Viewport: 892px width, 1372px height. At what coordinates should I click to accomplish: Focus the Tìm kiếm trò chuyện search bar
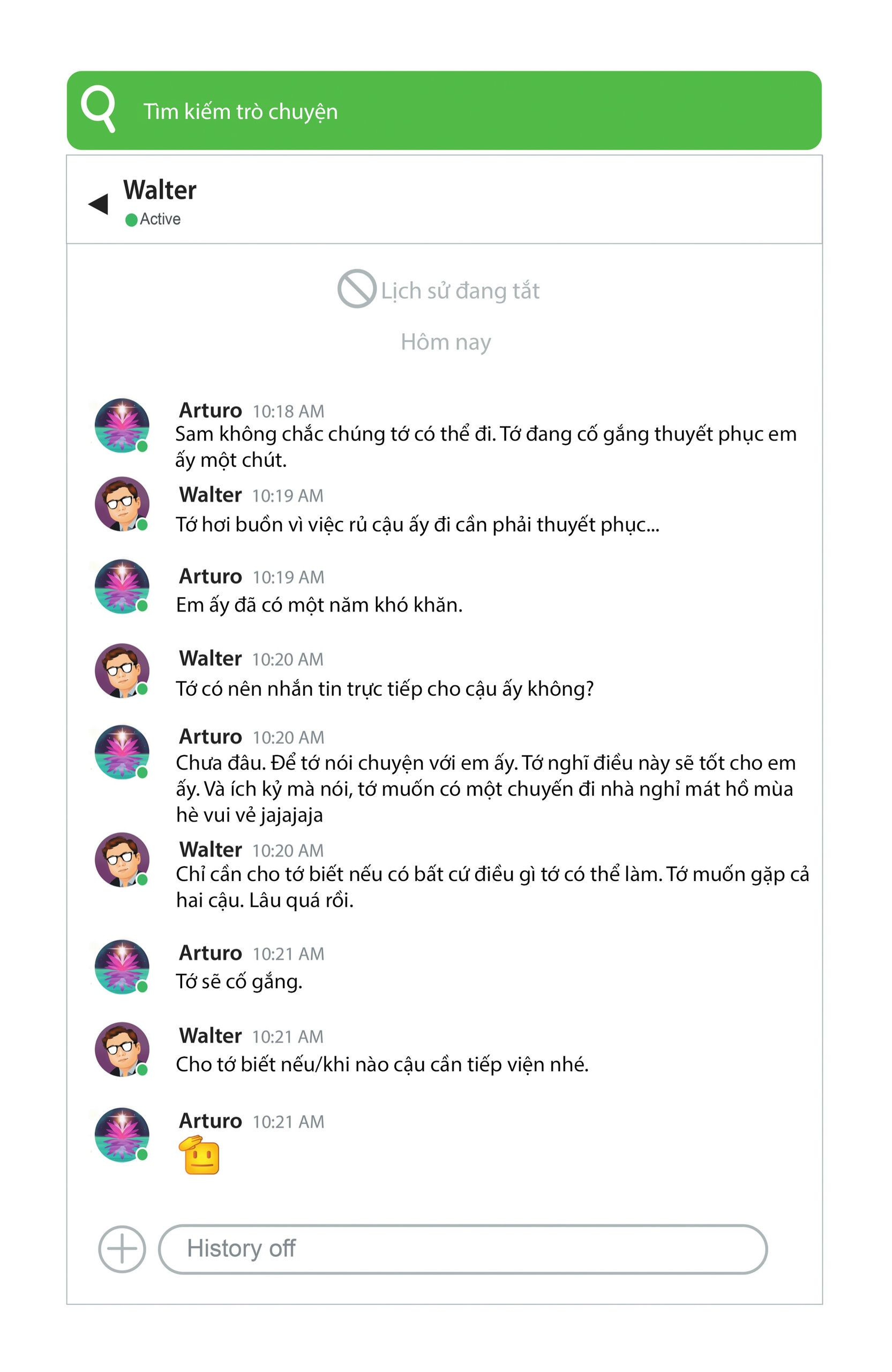[x=444, y=111]
